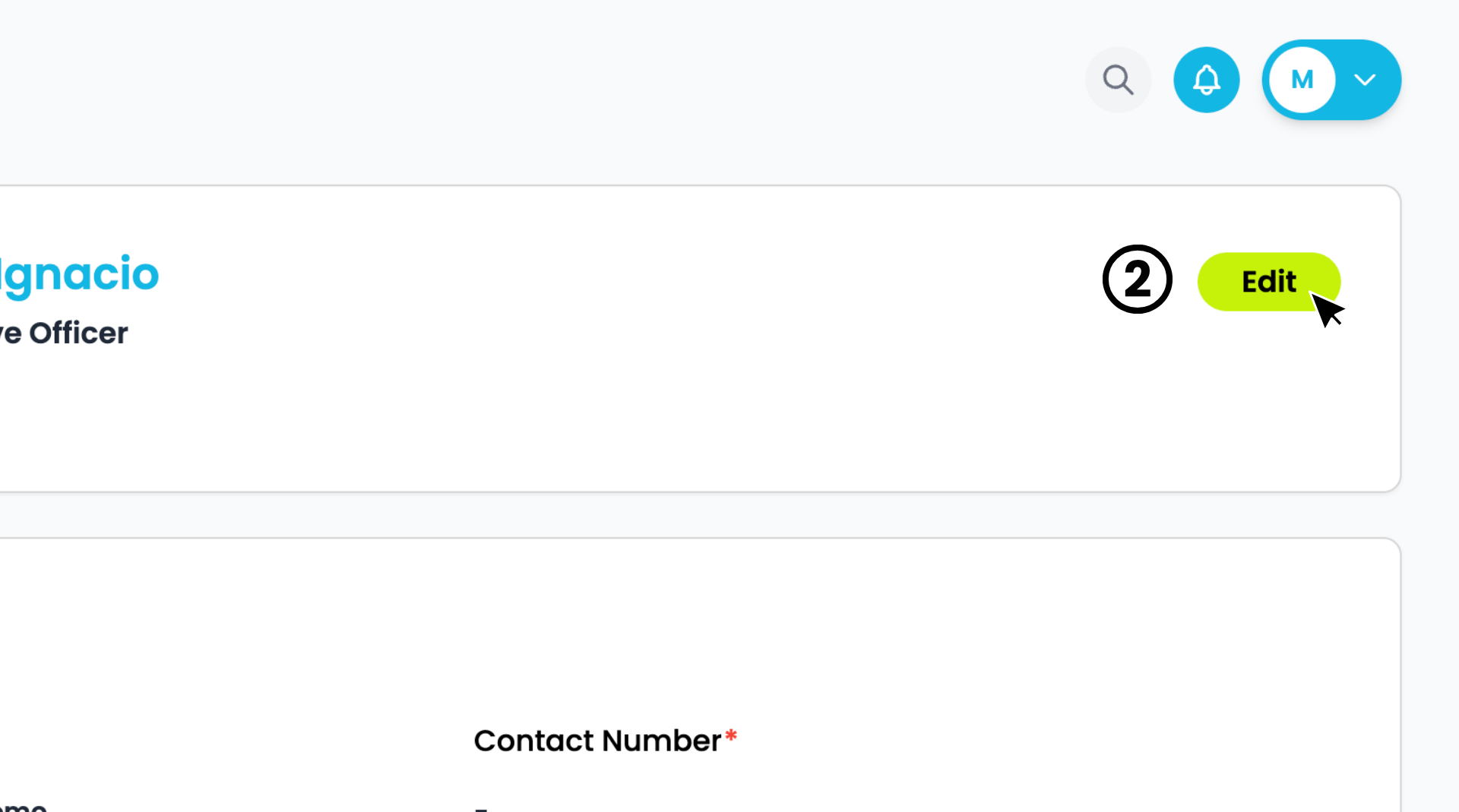Select the blue Ignacio name heading
Screen dimensions: 1459x812
coord(79,275)
